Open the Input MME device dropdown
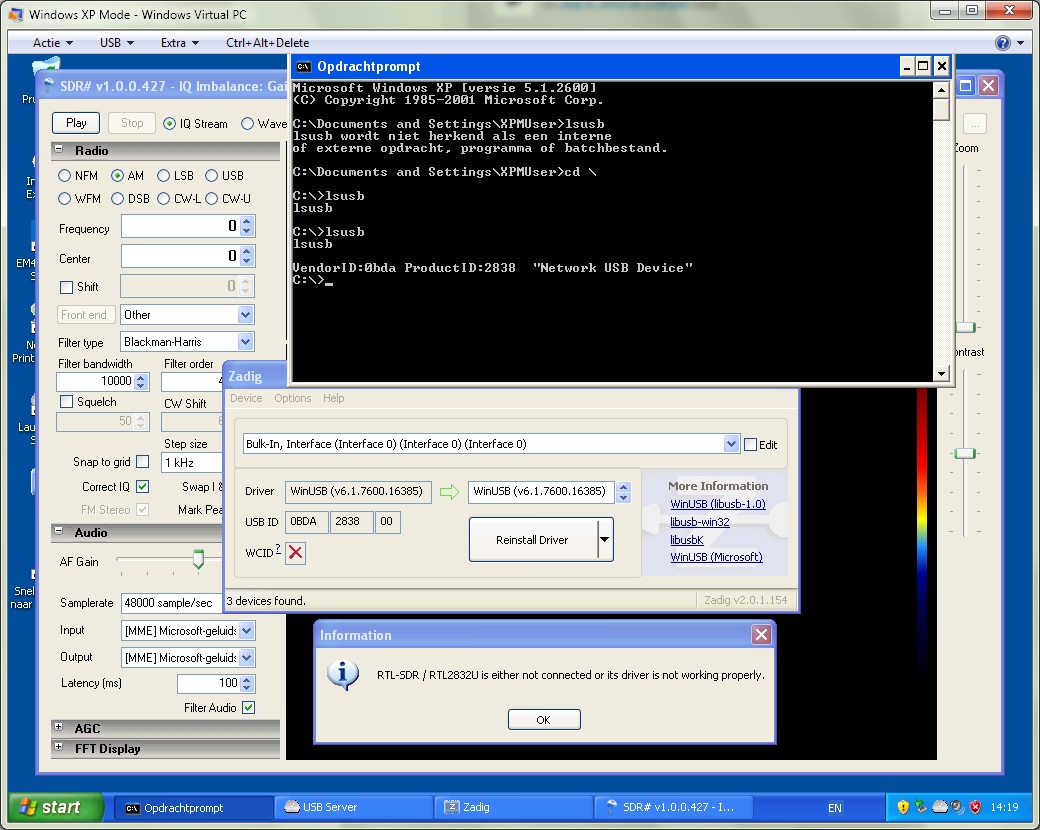The width and height of the screenshot is (1040, 830). coord(246,630)
